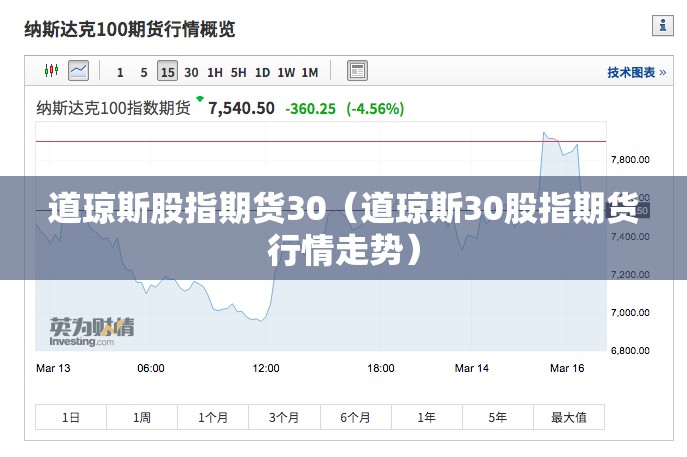Click the price value 7,540.50
The width and height of the screenshot is (687, 457).
(x=241, y=108)
